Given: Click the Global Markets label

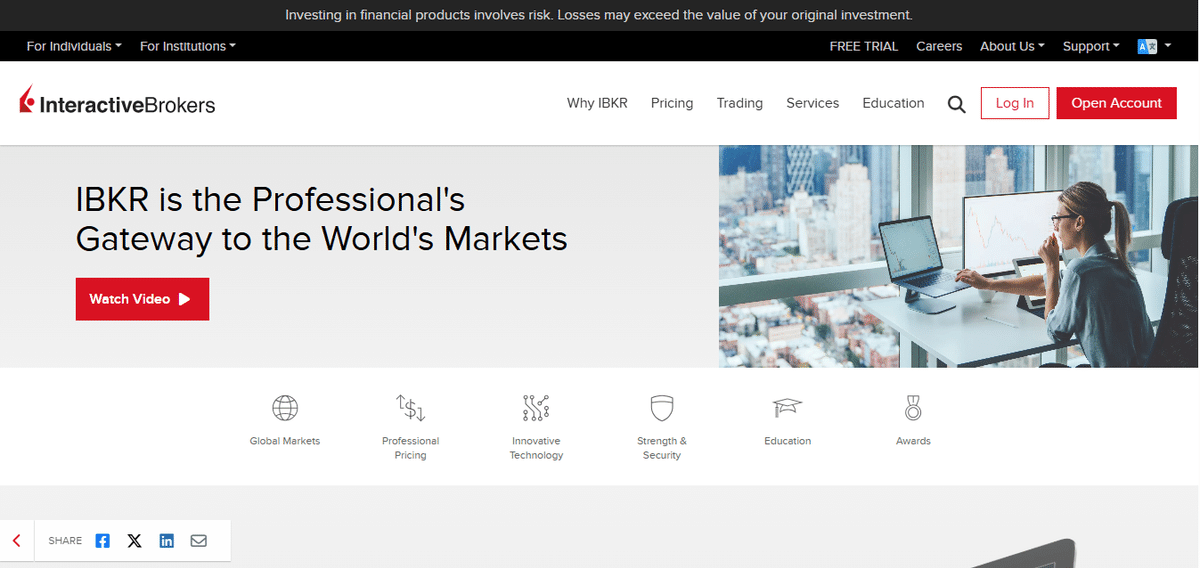Looking at the screenshot, I should pyautogui.click(x=285, y=441).
